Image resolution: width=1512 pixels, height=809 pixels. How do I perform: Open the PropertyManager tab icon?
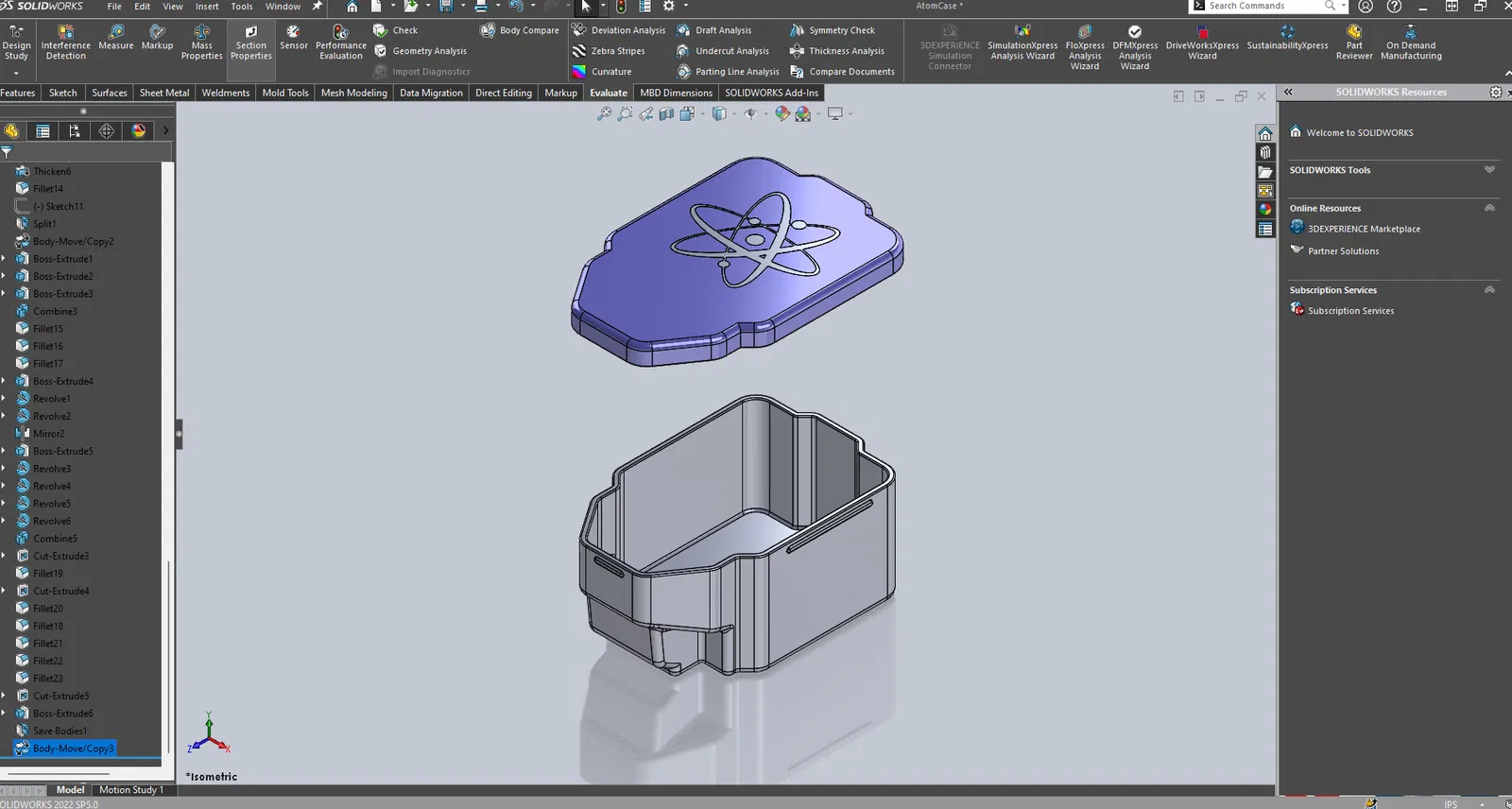point(43,131)
